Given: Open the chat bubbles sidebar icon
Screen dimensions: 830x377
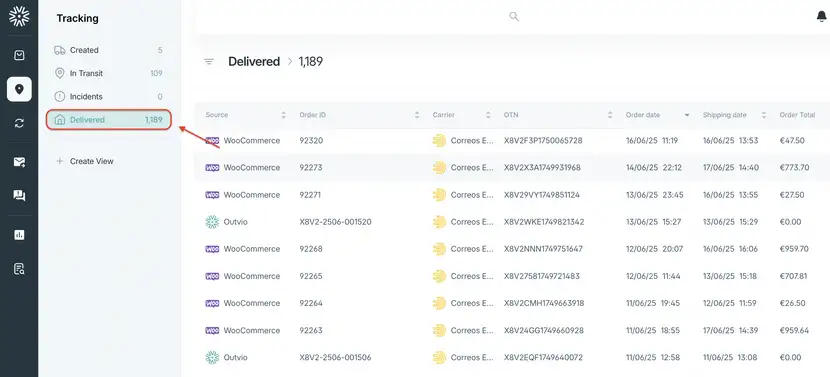Looking at the screenshot, I should 19,196.
